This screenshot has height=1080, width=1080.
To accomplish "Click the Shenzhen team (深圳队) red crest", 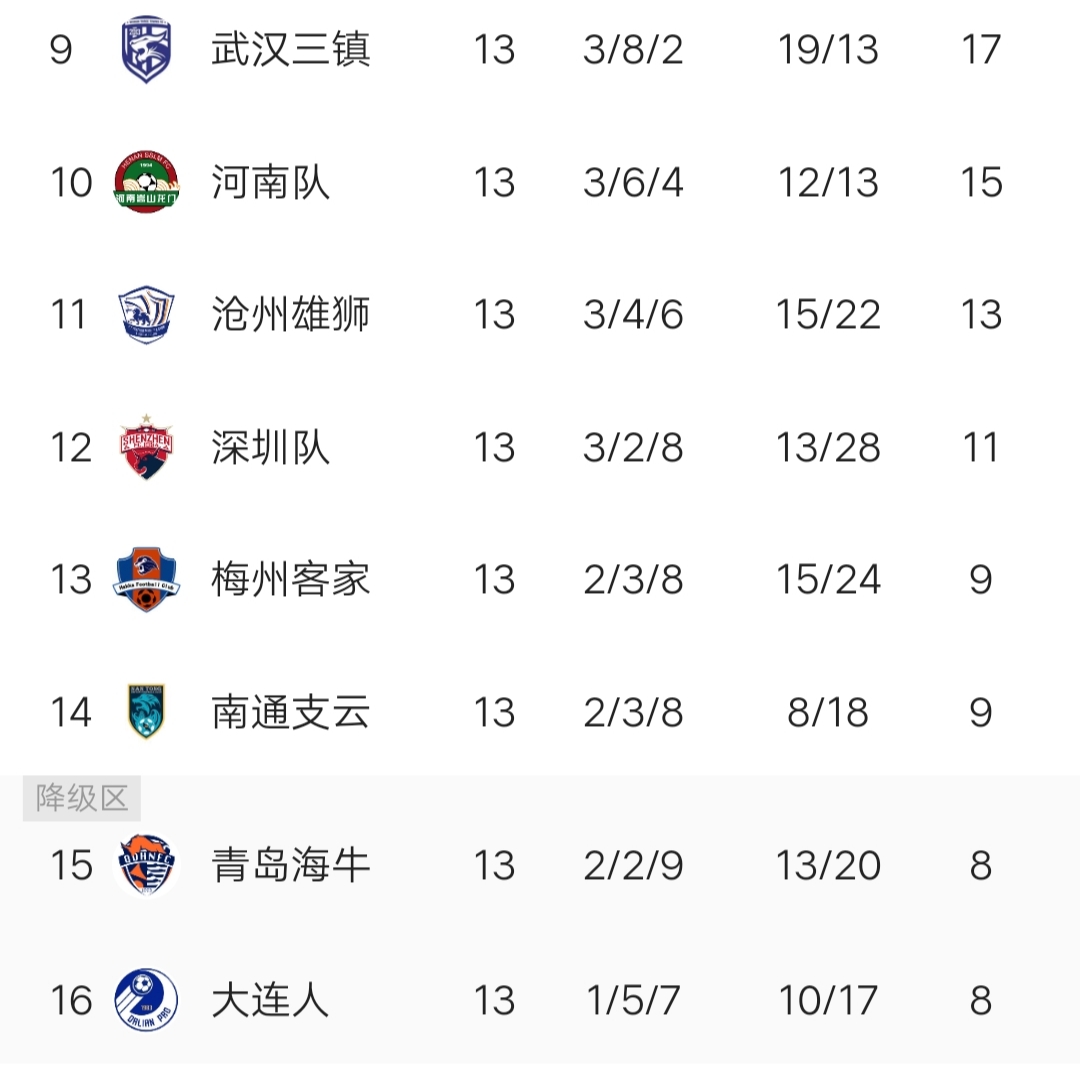I will coord(146,447).
